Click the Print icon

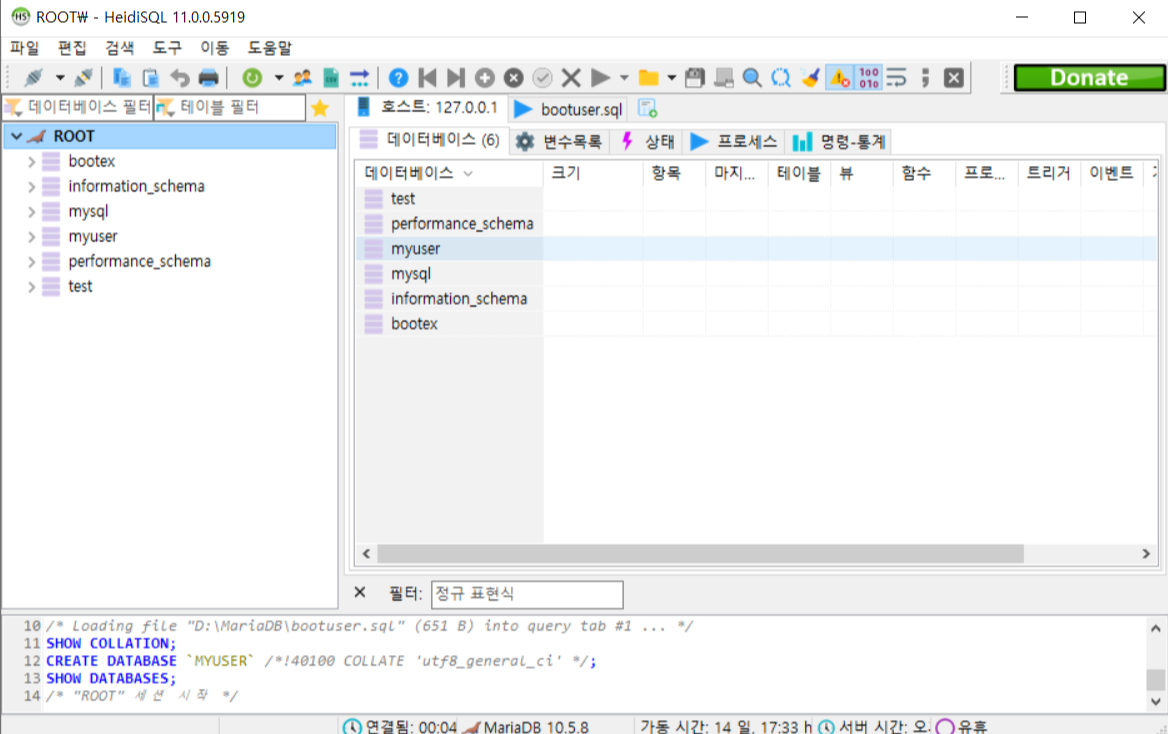coord(209,77)
